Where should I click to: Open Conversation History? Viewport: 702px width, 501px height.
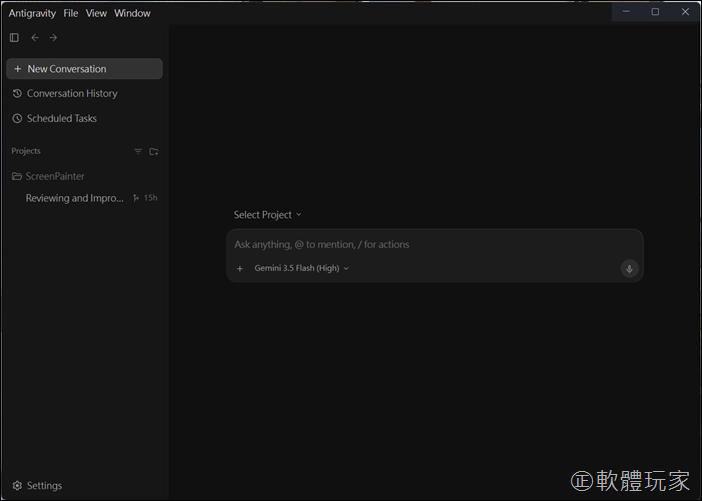click(x=65, y=94)
